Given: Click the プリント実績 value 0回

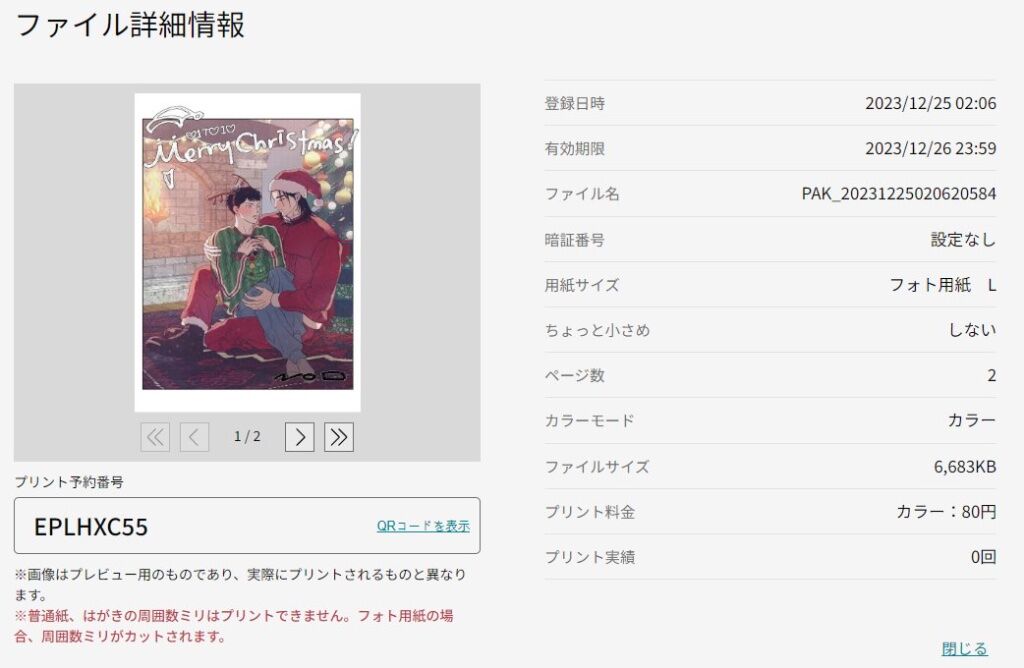Looking at the screenshot, I should pyautogui.click(x=984, y=557).
